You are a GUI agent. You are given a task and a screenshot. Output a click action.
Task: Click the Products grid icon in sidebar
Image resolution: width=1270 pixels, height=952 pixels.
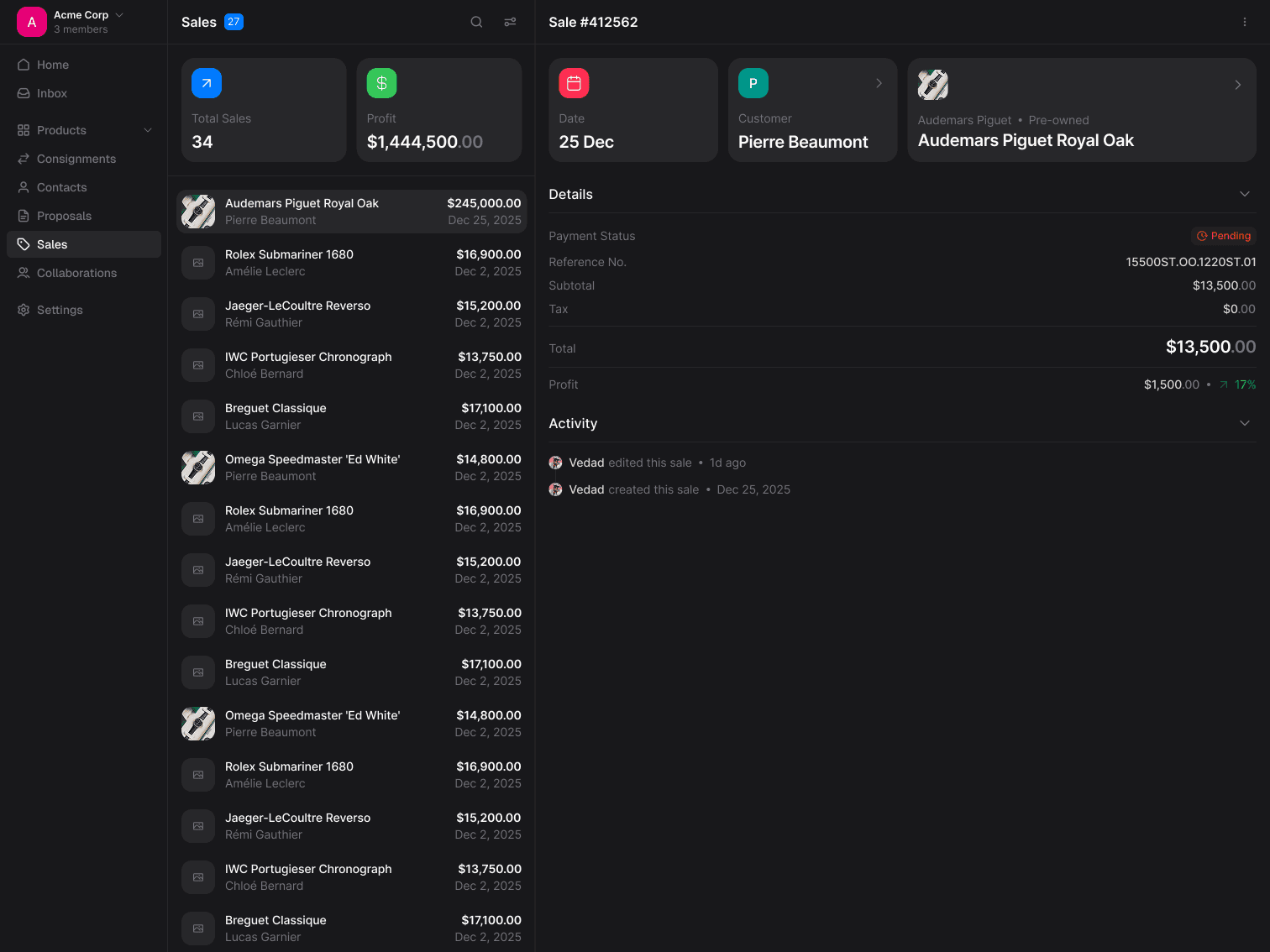coord(24,130)
